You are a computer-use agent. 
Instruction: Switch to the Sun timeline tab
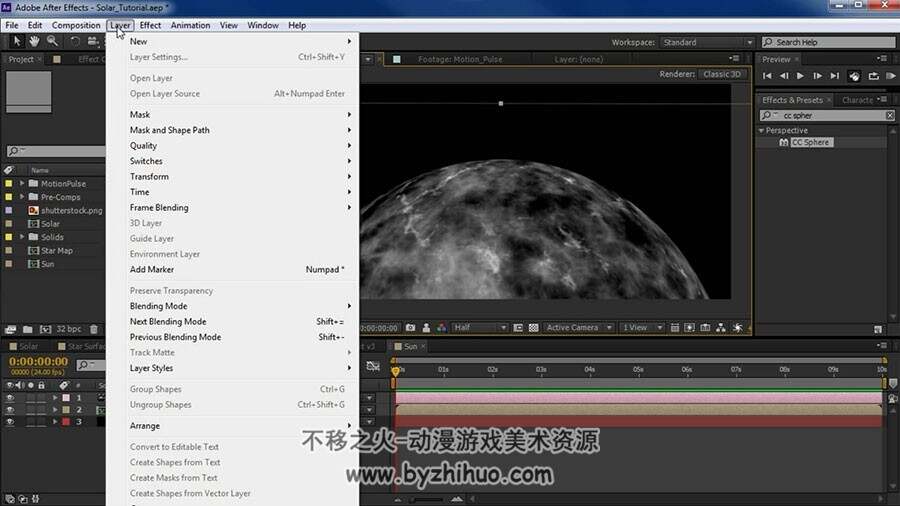click(x=410, y=347)
